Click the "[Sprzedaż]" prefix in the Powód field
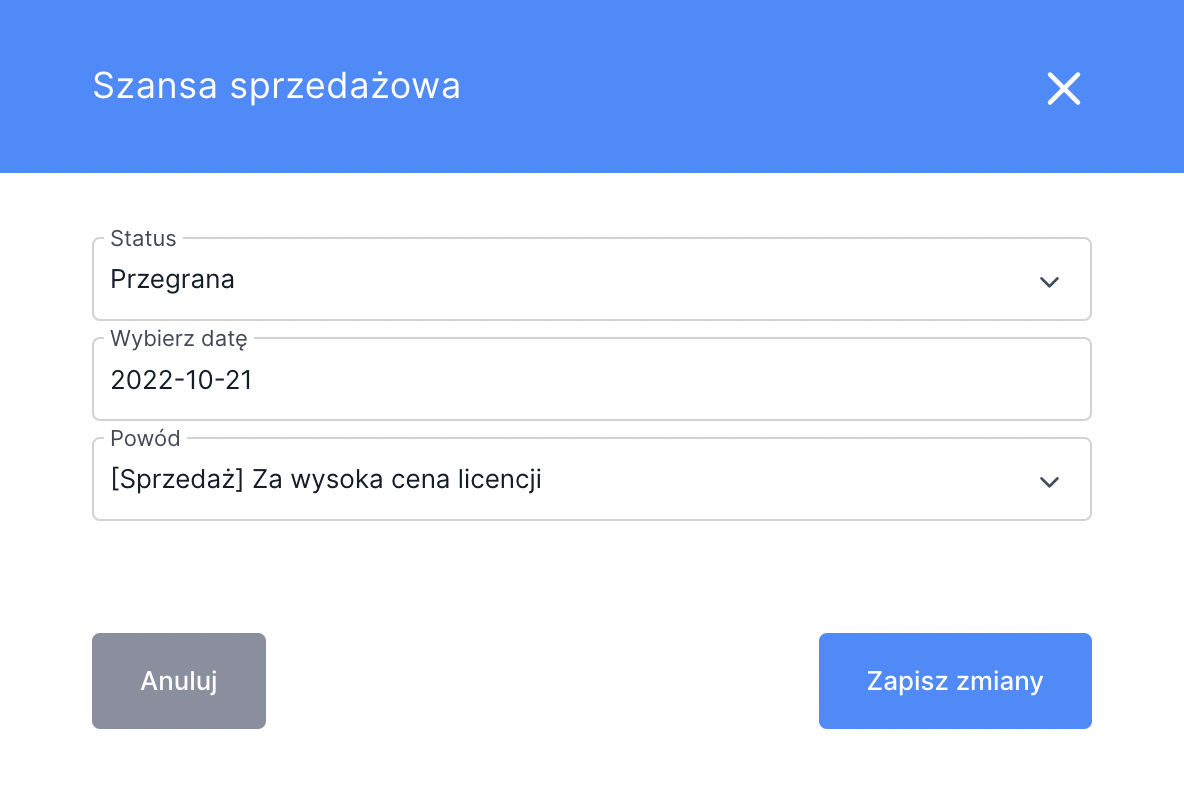The width and height of the screenshot is (1184, 790). click(x=178, y=480)
